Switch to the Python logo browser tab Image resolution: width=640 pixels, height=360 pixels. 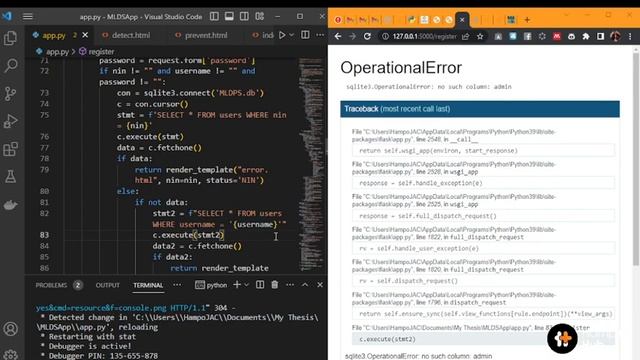pos(411,19)
